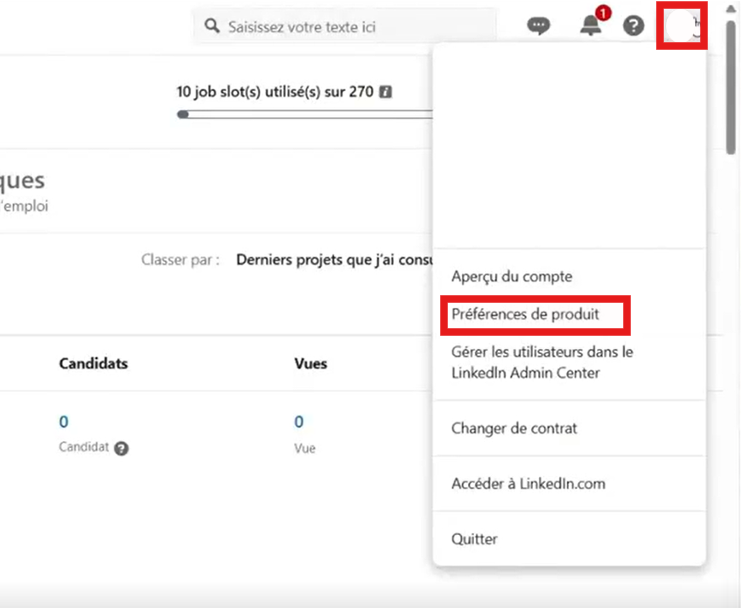741x608 pixels.
Task: Click the profile avatar in the header
Action: [682, 26]
